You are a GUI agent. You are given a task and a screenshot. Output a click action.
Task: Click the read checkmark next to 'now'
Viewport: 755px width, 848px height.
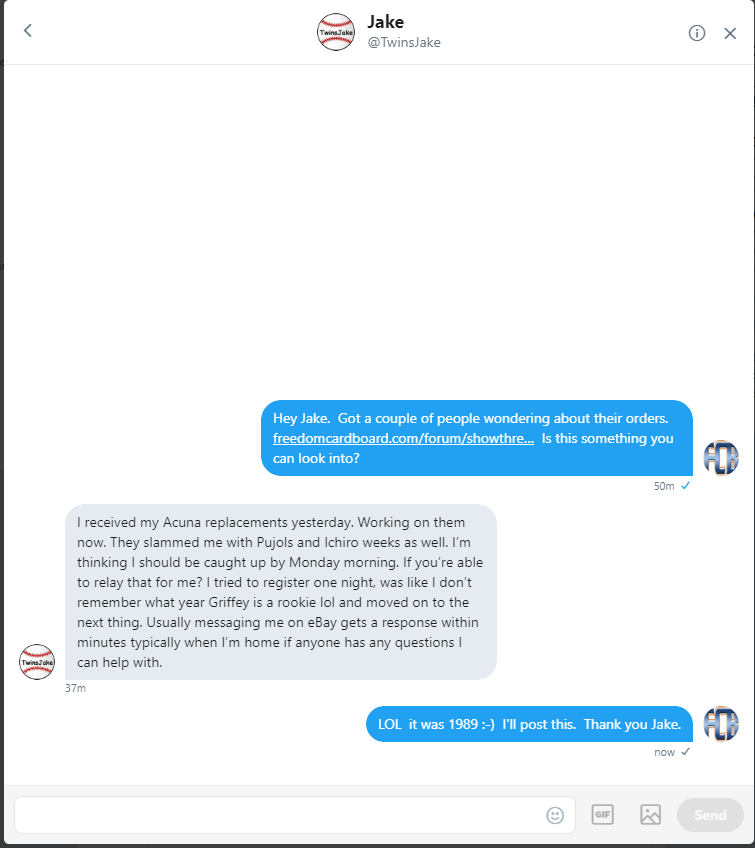click(685, 752)
